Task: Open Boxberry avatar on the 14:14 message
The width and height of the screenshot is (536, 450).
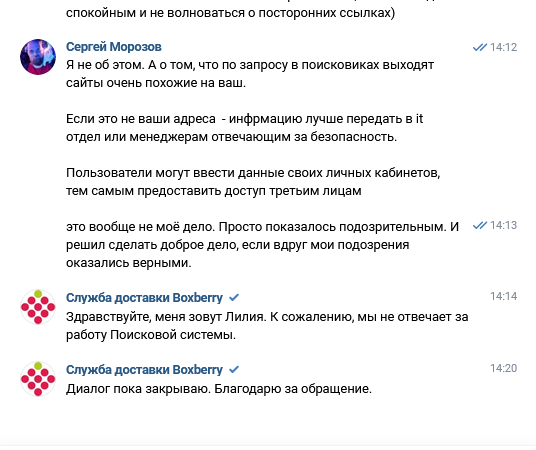Action: tap(38, 307)
